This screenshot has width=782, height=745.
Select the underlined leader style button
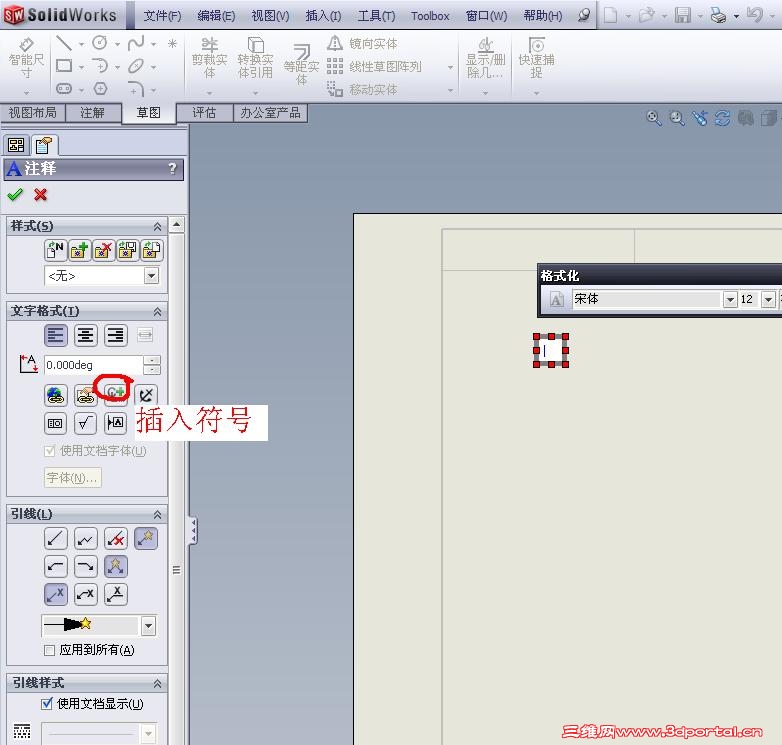(x=116, y=594)
